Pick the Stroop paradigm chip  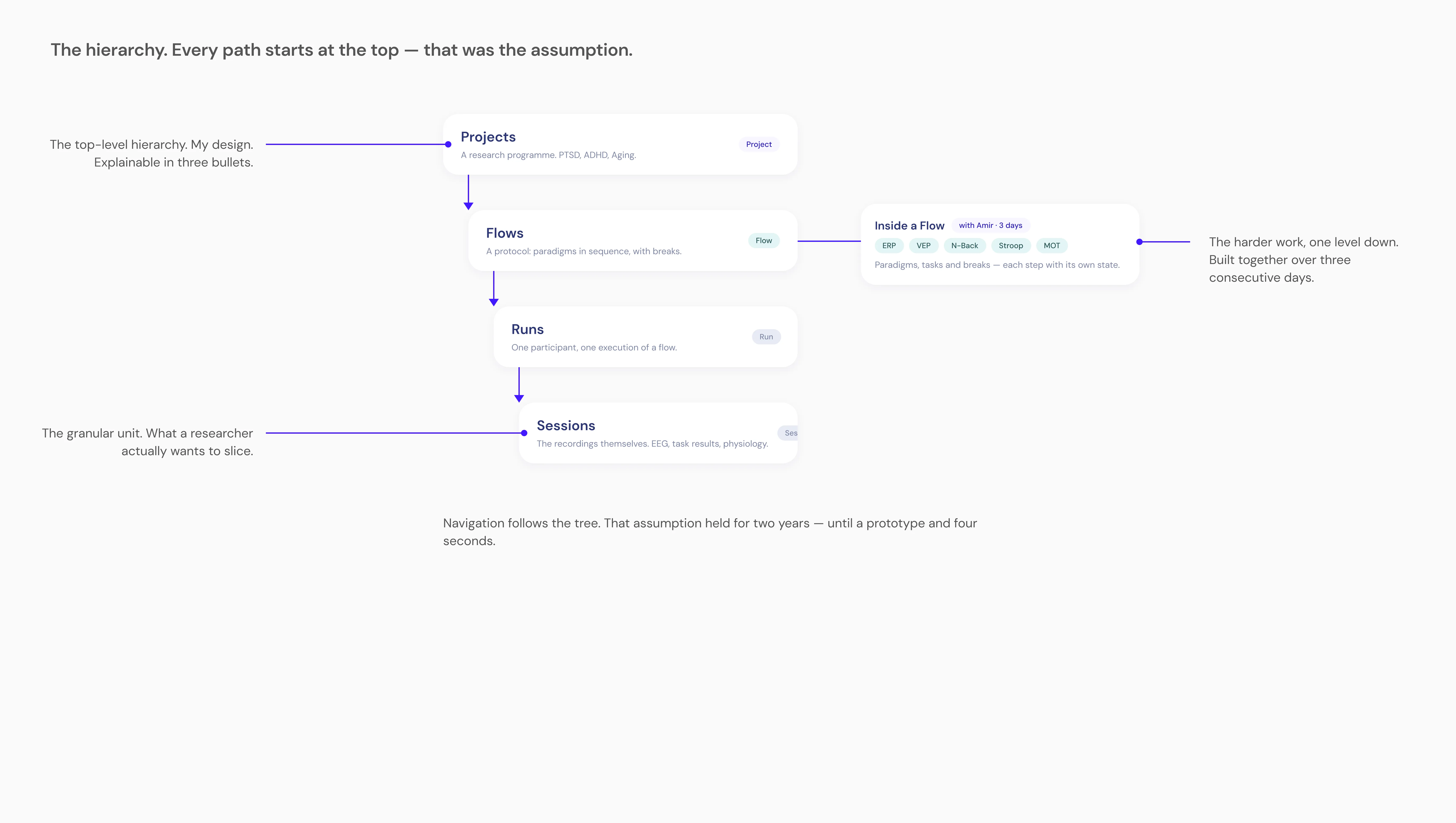(1011, 245)
